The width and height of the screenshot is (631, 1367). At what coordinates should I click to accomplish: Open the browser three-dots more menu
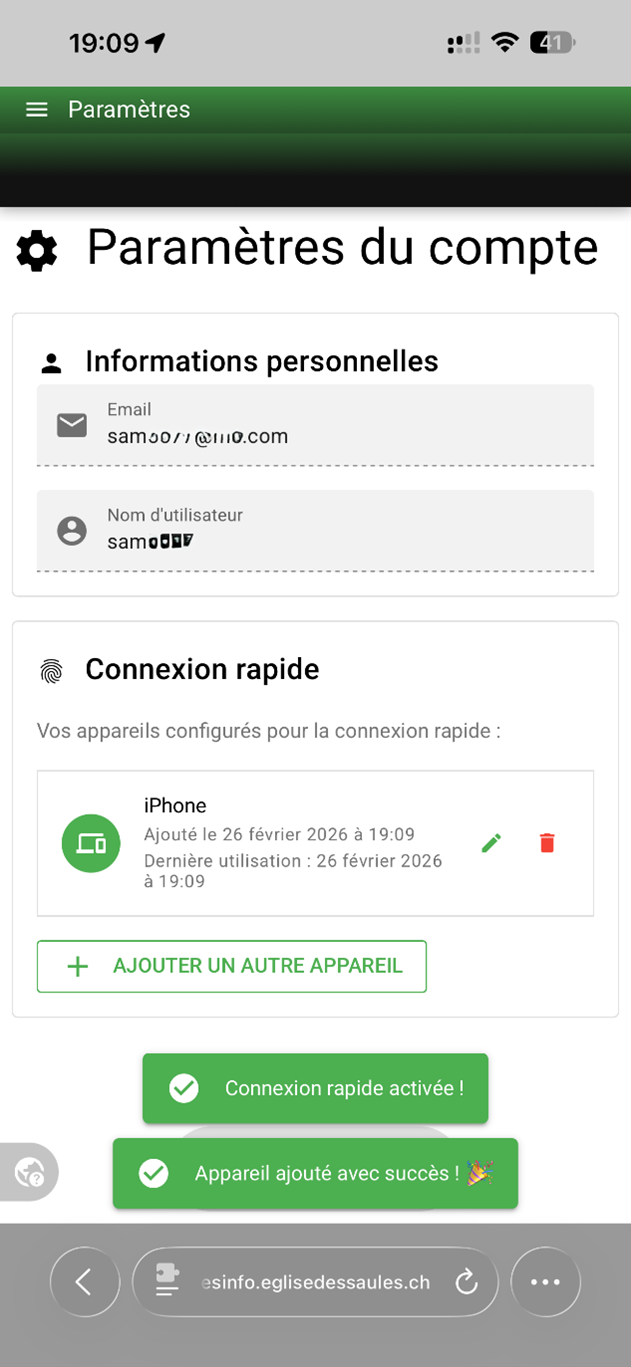(545, 1282)
